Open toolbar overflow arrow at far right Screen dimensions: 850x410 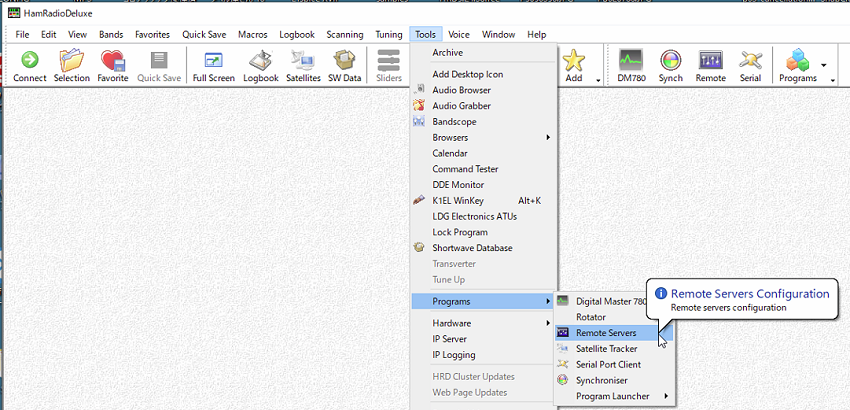click(x=833, y=81)
